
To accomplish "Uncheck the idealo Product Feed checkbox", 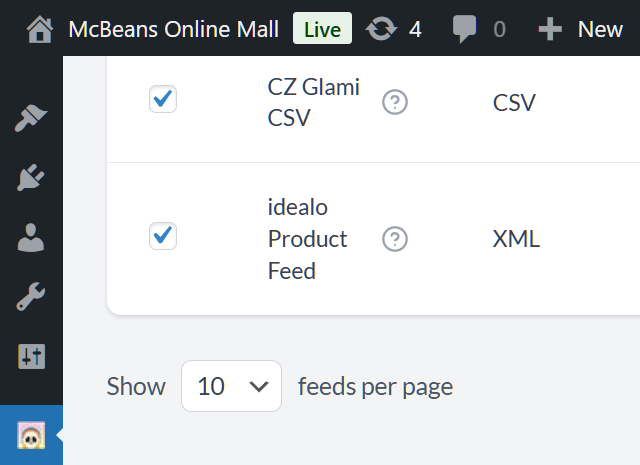I will pos(163,236).
